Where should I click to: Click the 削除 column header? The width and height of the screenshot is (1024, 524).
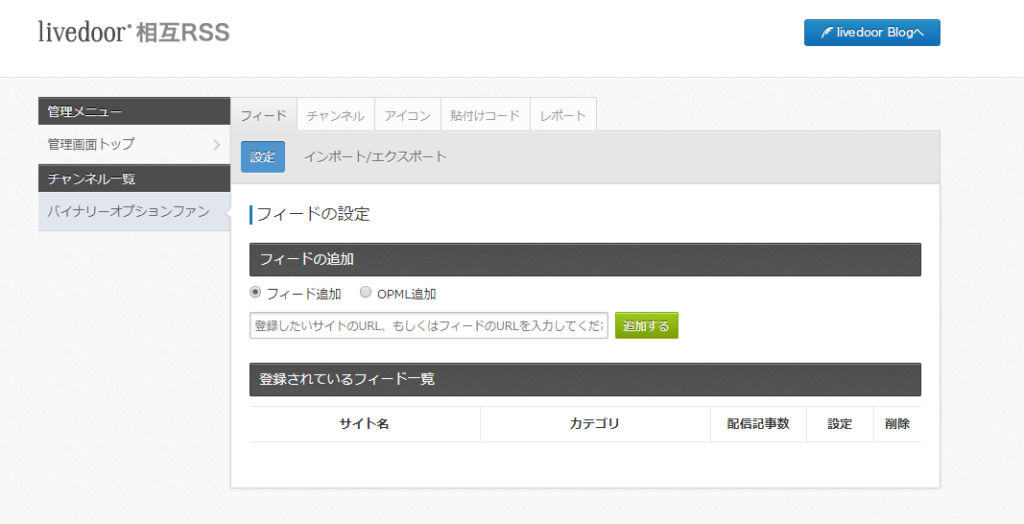pyautogui.click(x=897, y=424)
